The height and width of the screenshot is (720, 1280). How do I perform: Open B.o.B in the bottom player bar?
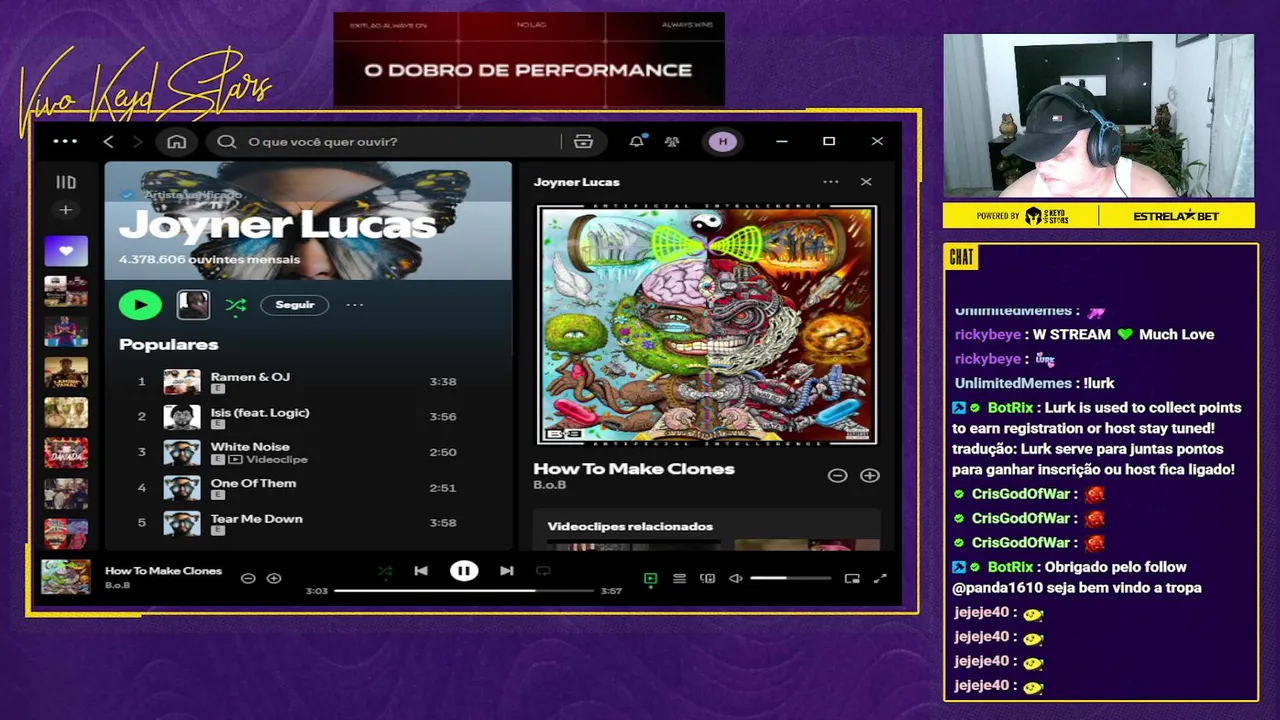click(x=117, y=585)
